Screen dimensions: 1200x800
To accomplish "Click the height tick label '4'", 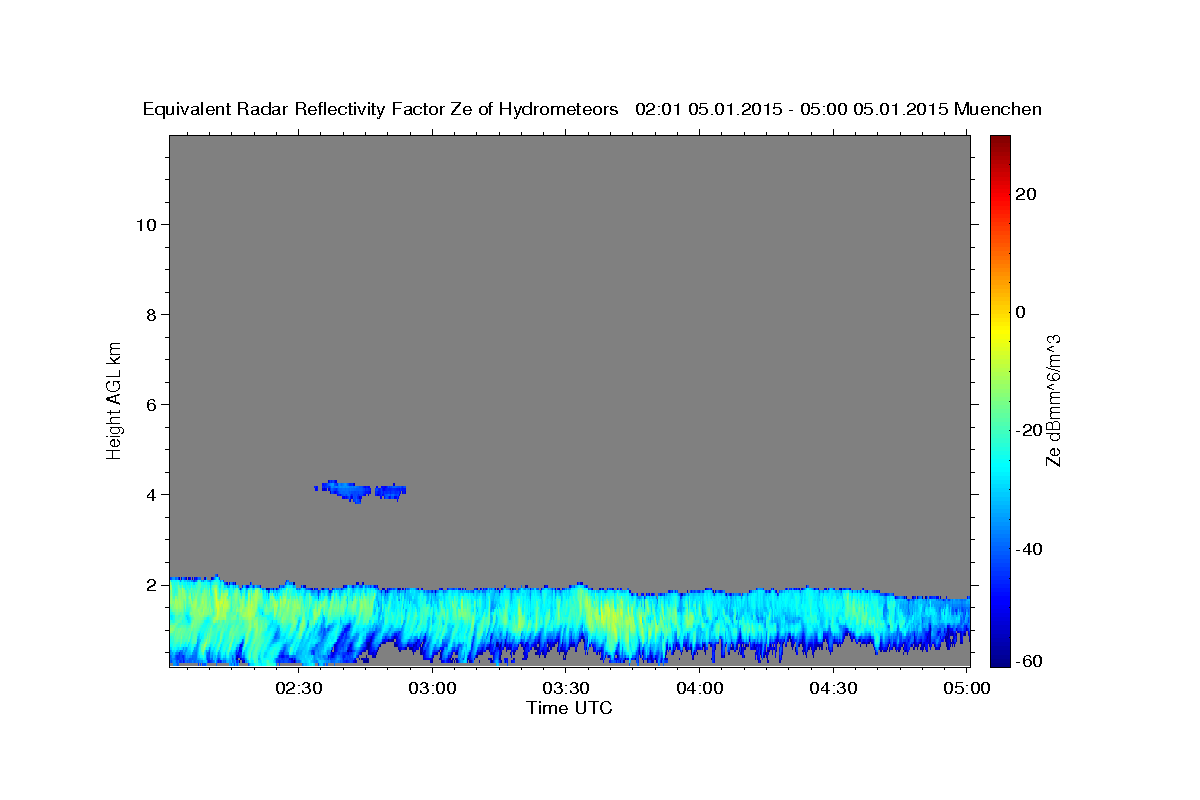I will click(x=151, y=494).
